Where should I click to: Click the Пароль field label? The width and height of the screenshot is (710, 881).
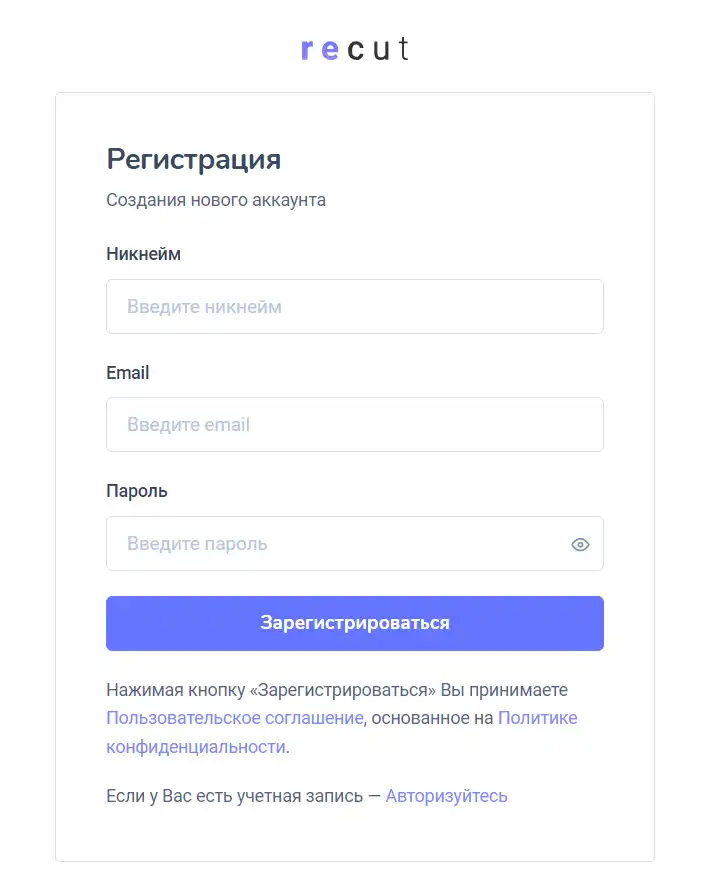point(136,491)
